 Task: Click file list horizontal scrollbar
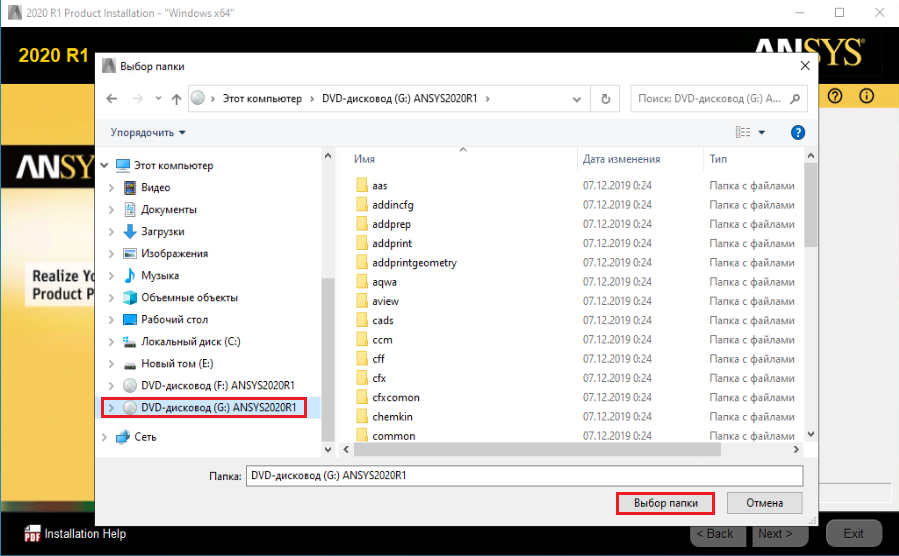click(x=537, y=450)
